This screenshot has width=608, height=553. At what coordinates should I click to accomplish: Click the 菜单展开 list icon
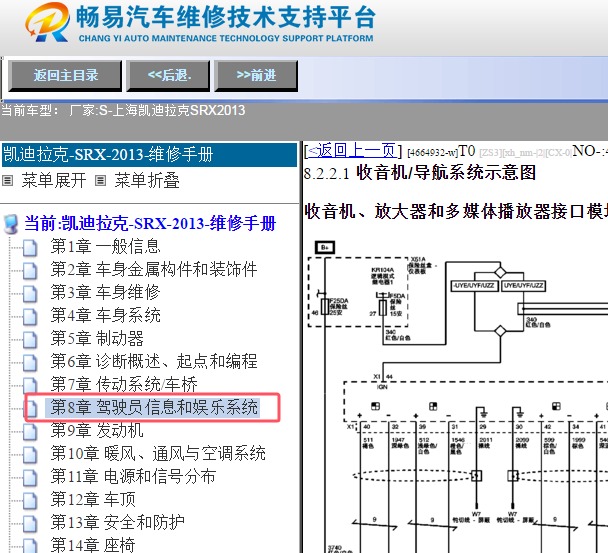8,181
